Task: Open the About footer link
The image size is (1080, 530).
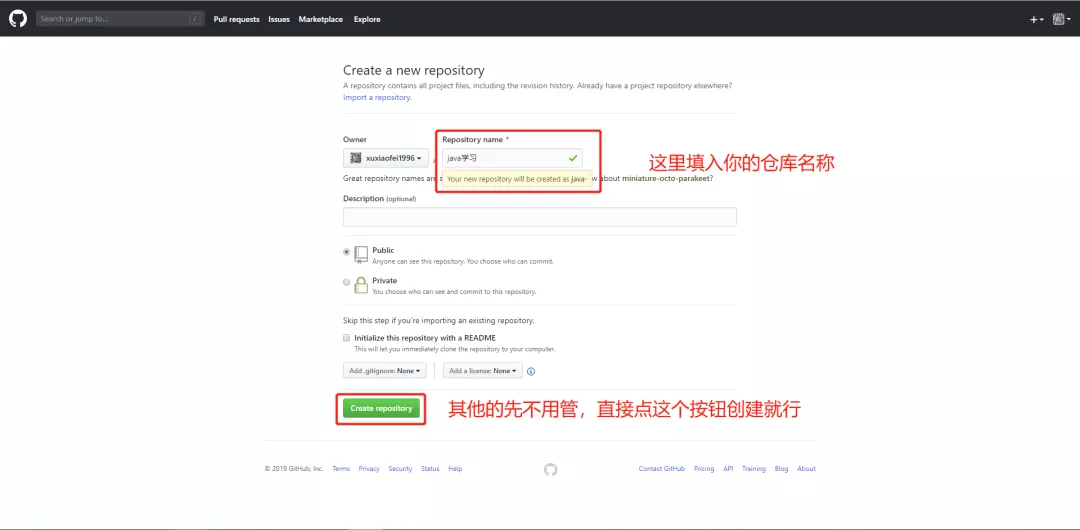Action: (x=807, y=469)
